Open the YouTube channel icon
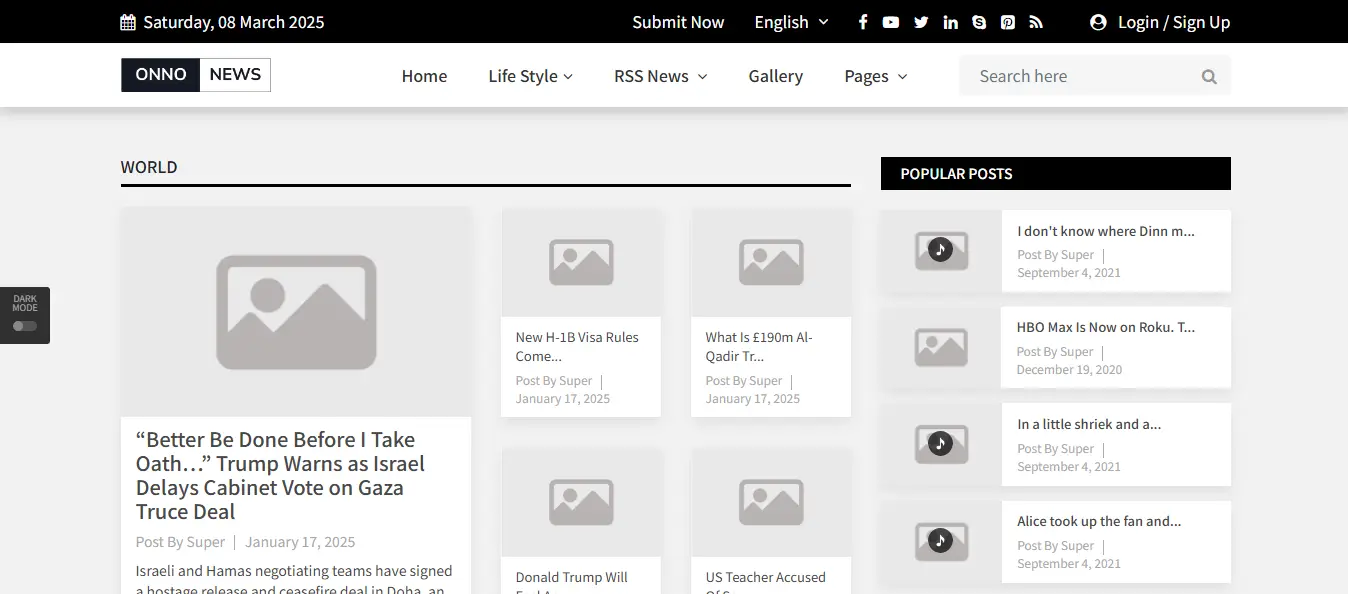The height and width of the screenshot is (594, 1348). point(891,22)
